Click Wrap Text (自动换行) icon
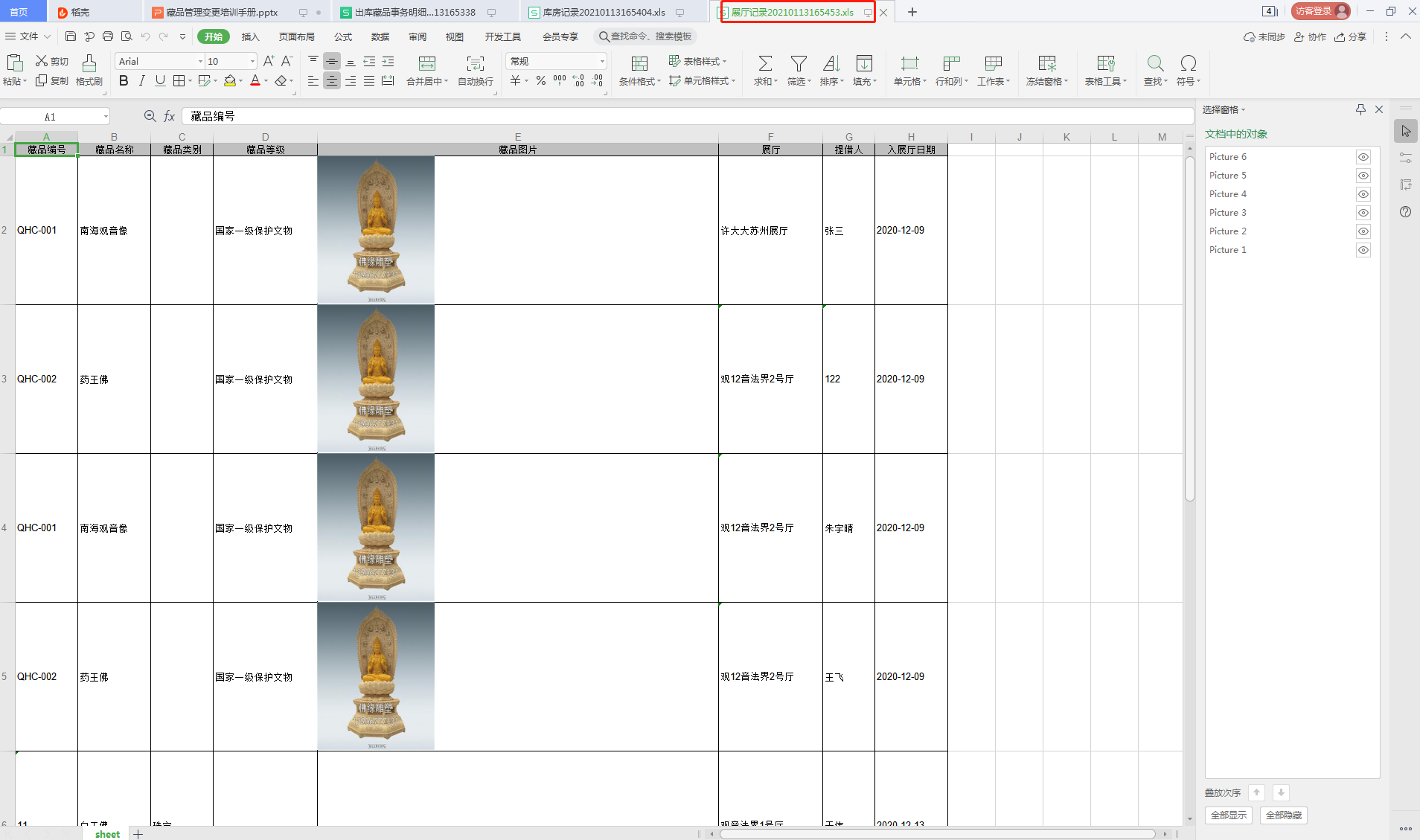The height and width of the screenshot is (840, 1420). coord(476,63)
